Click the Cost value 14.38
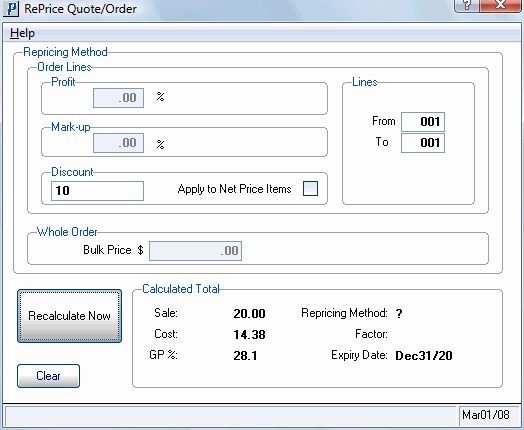The height and width of the screenshot is (430, 524). (249, 334)
